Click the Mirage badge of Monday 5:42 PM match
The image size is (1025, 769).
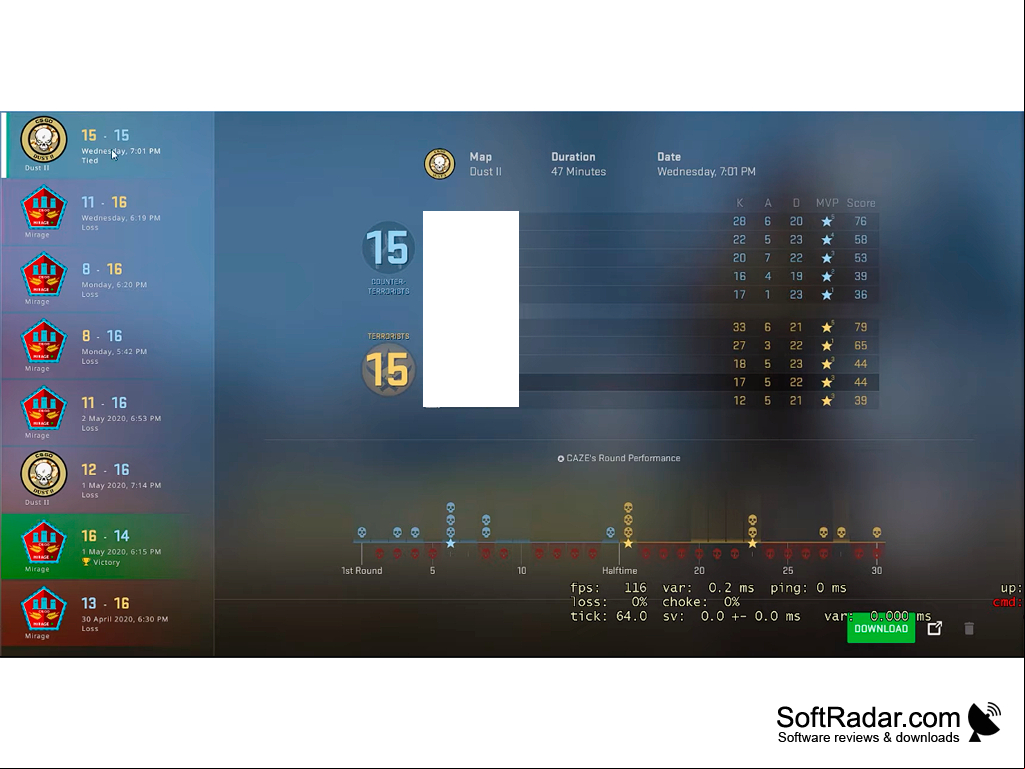(x=44, y=341)
